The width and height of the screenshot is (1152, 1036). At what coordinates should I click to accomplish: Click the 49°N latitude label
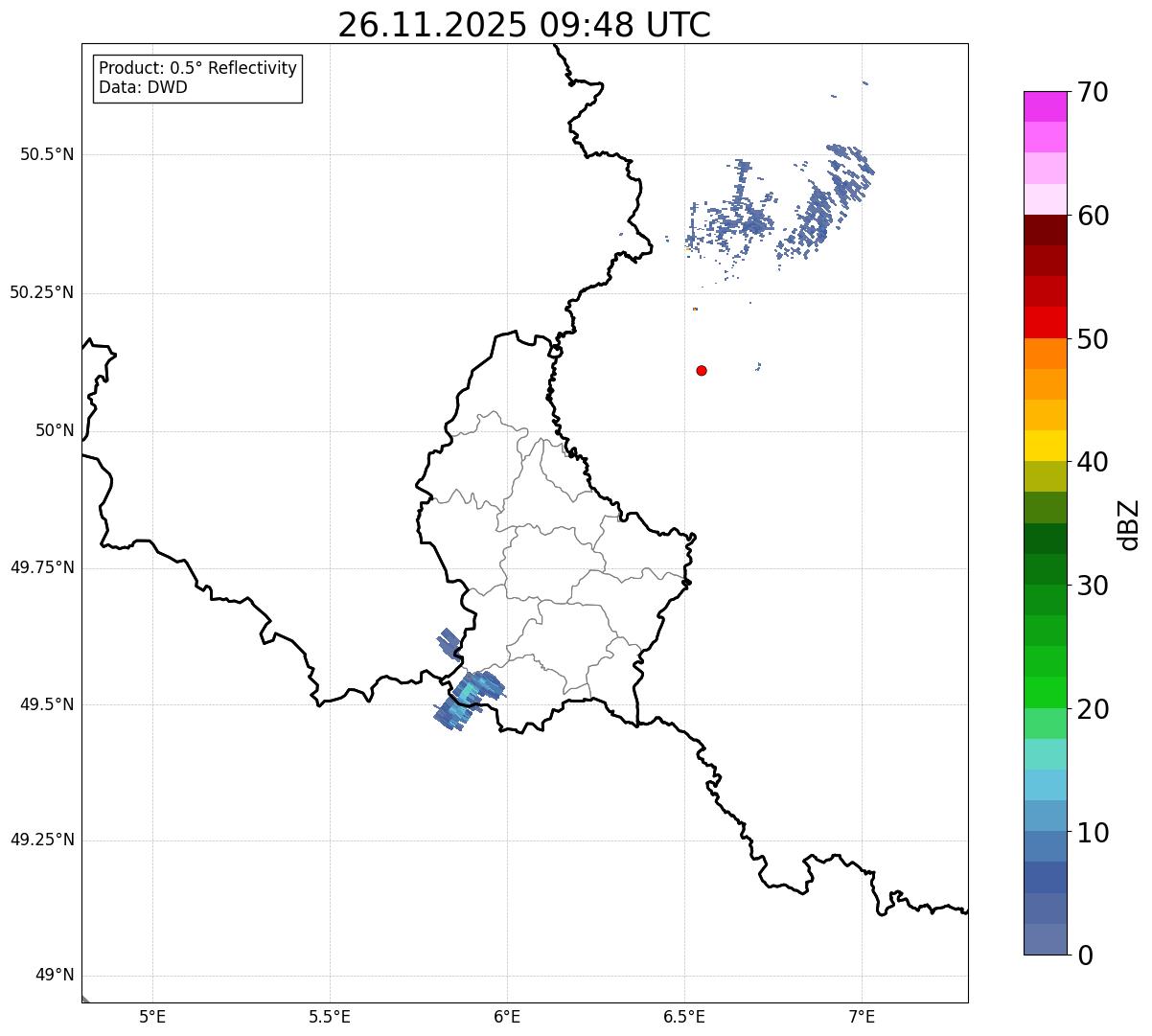[55, 976]
